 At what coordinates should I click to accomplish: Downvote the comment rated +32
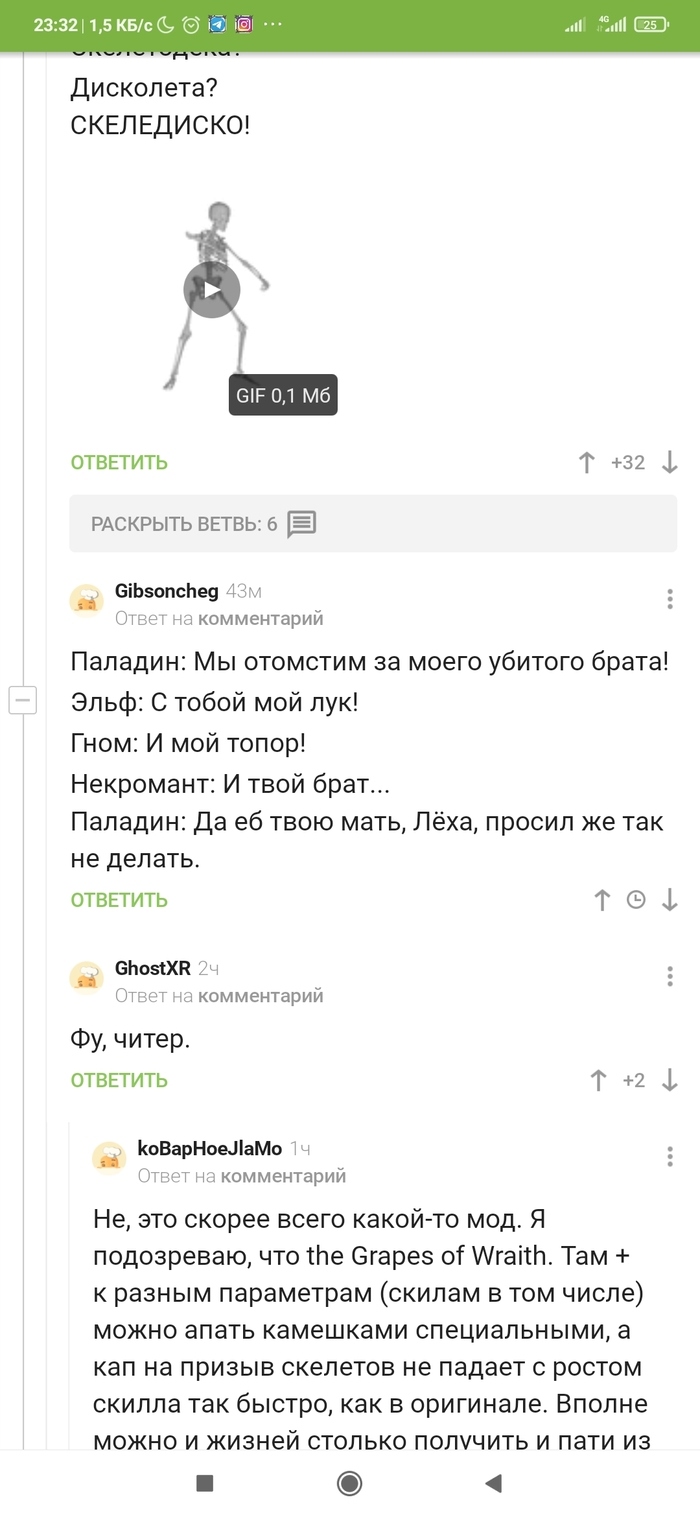[670, 463]
